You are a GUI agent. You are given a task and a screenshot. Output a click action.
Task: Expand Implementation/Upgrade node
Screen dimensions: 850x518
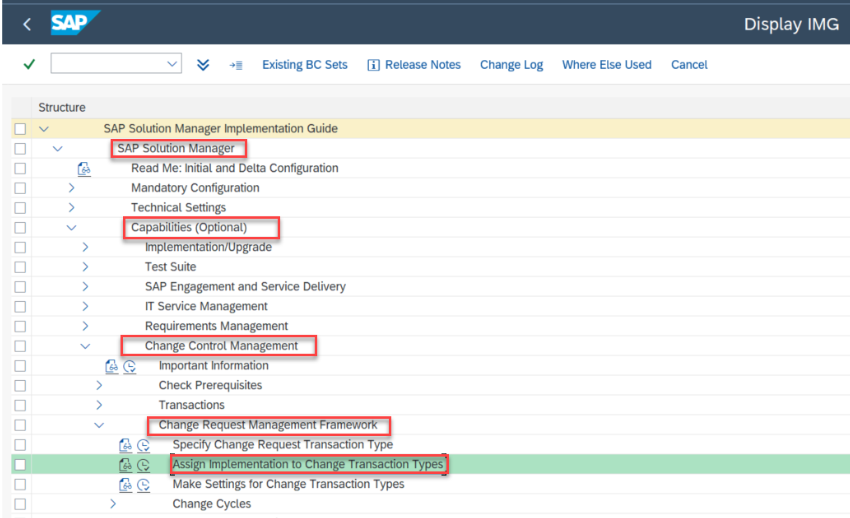(x=85, y=247)
